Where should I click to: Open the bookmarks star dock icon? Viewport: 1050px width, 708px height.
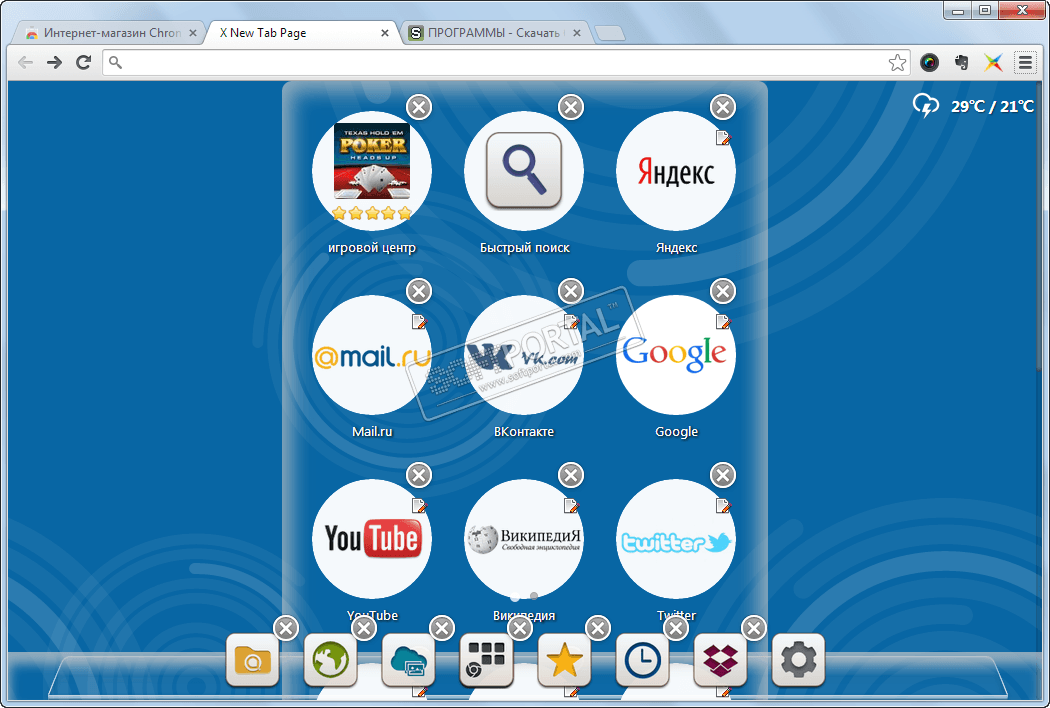(564, 660)
